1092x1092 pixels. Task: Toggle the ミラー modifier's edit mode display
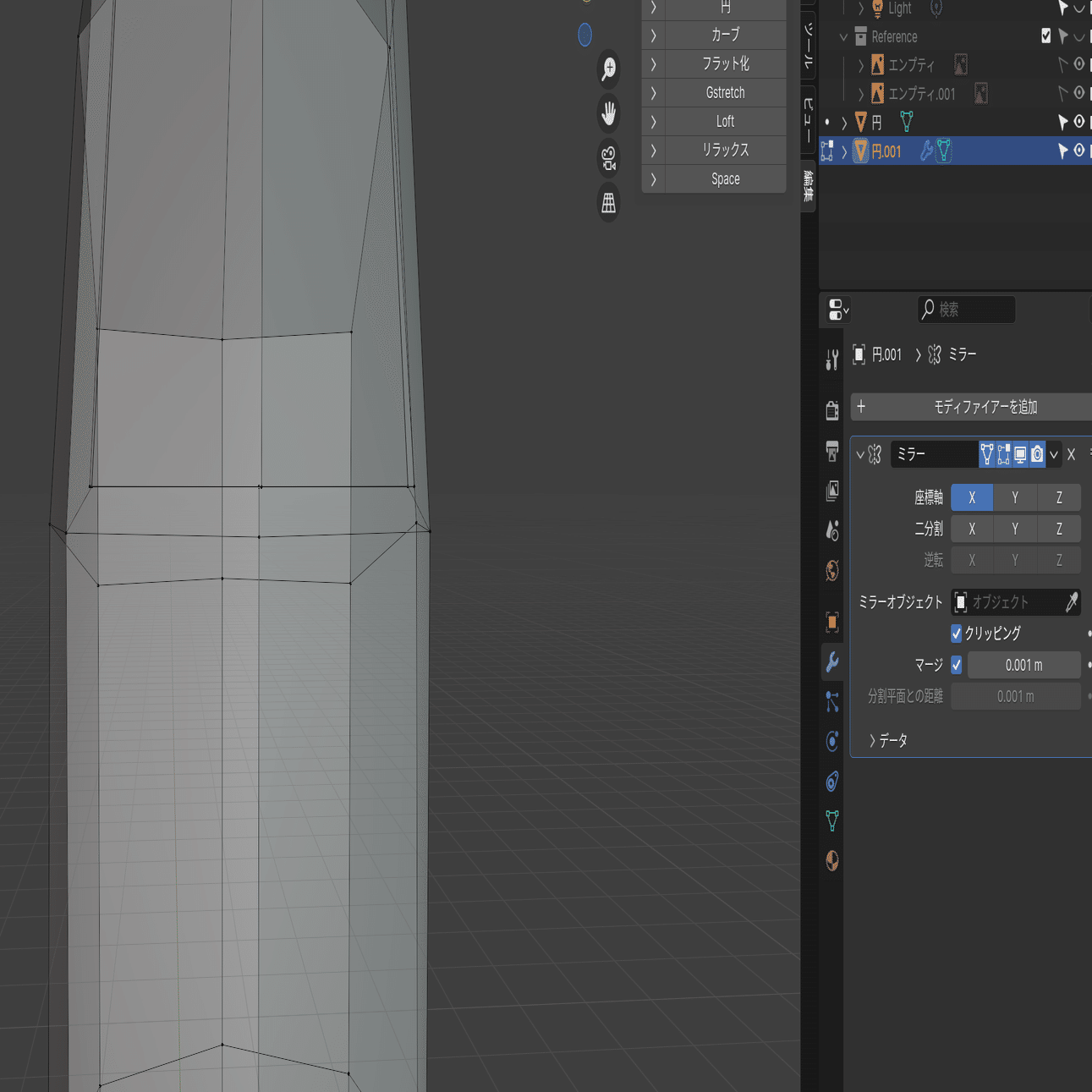[1004, 454]
